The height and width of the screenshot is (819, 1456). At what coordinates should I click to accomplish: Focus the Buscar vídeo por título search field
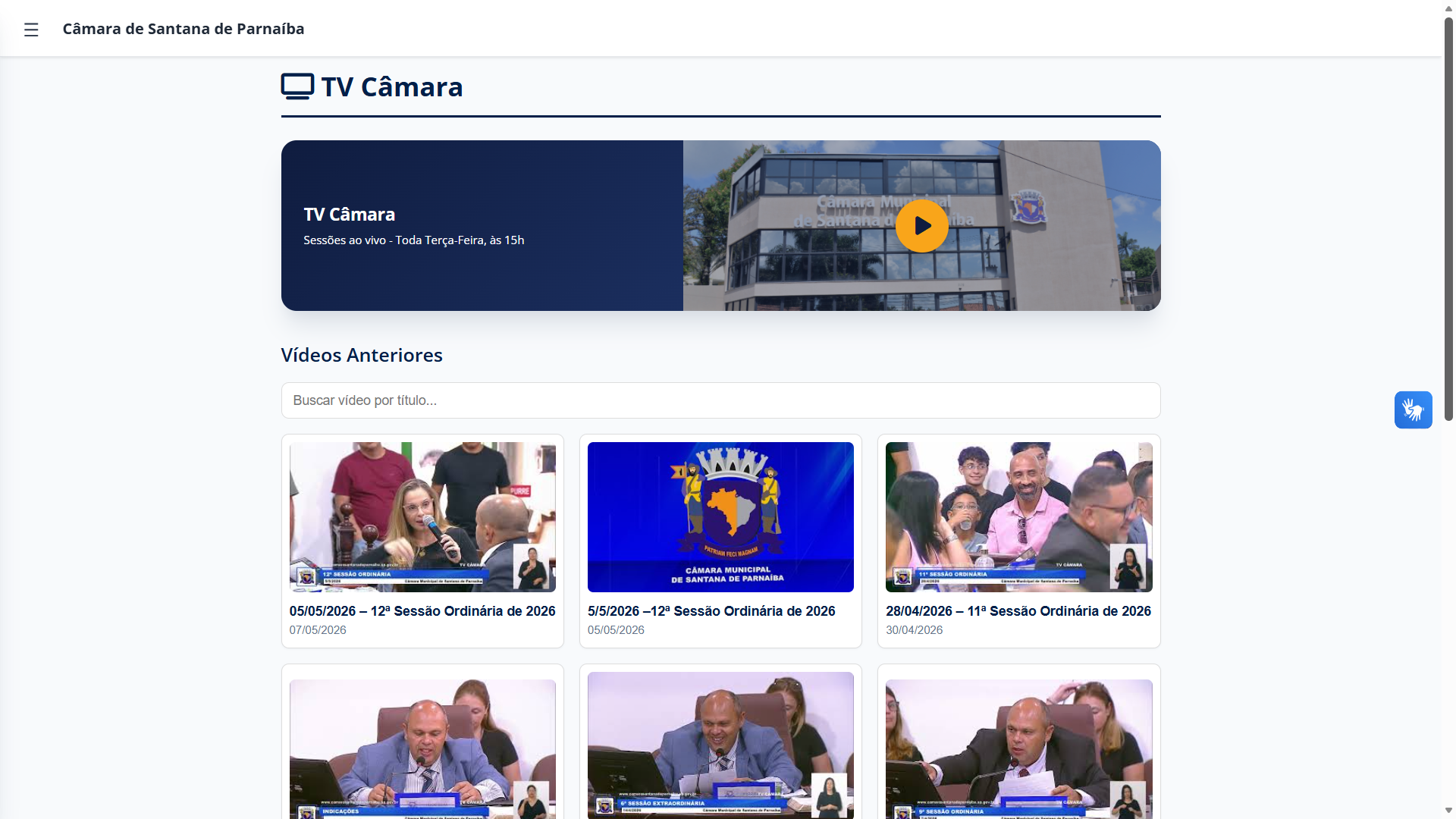tap(720, 400)
